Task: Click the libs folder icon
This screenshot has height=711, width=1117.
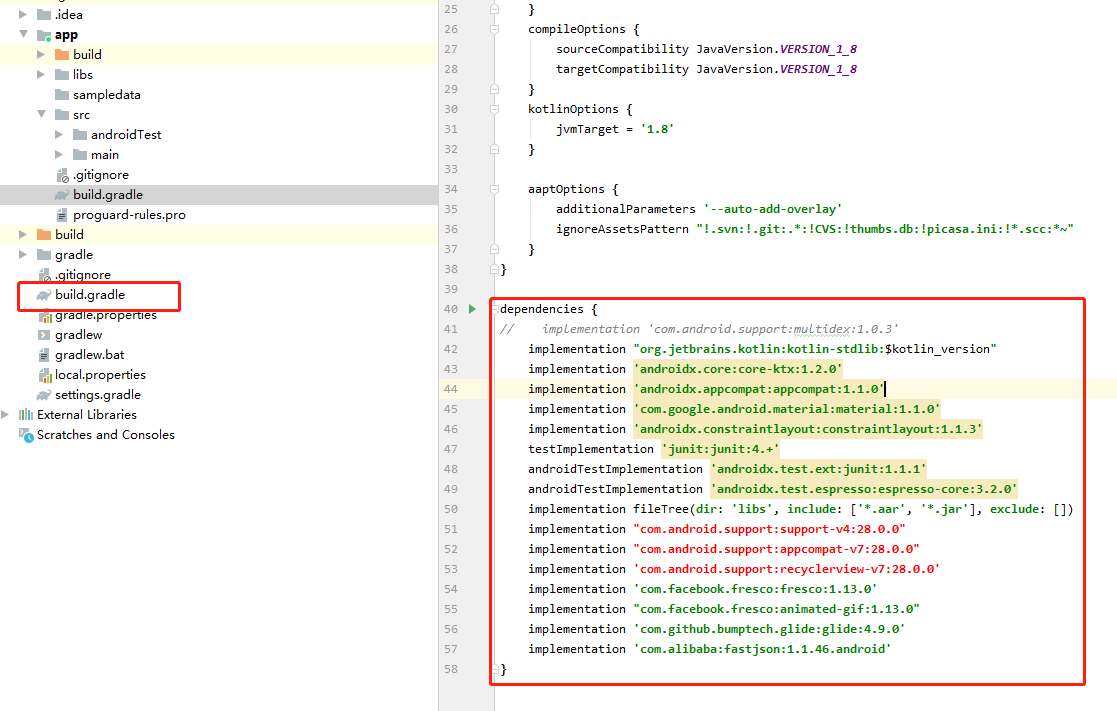Action: click(62, 75)
